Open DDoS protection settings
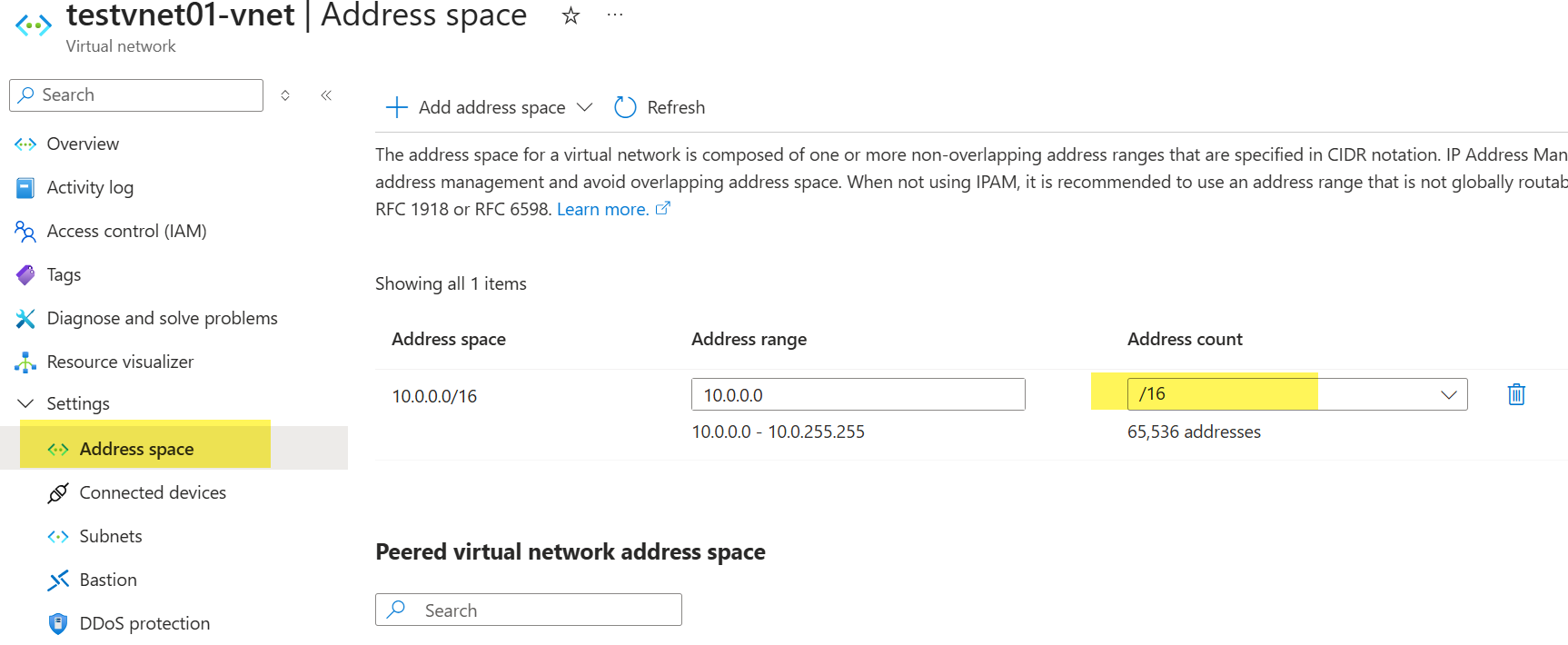The image size is (1568, 645). pyautogui.click(x=144, y=623)
